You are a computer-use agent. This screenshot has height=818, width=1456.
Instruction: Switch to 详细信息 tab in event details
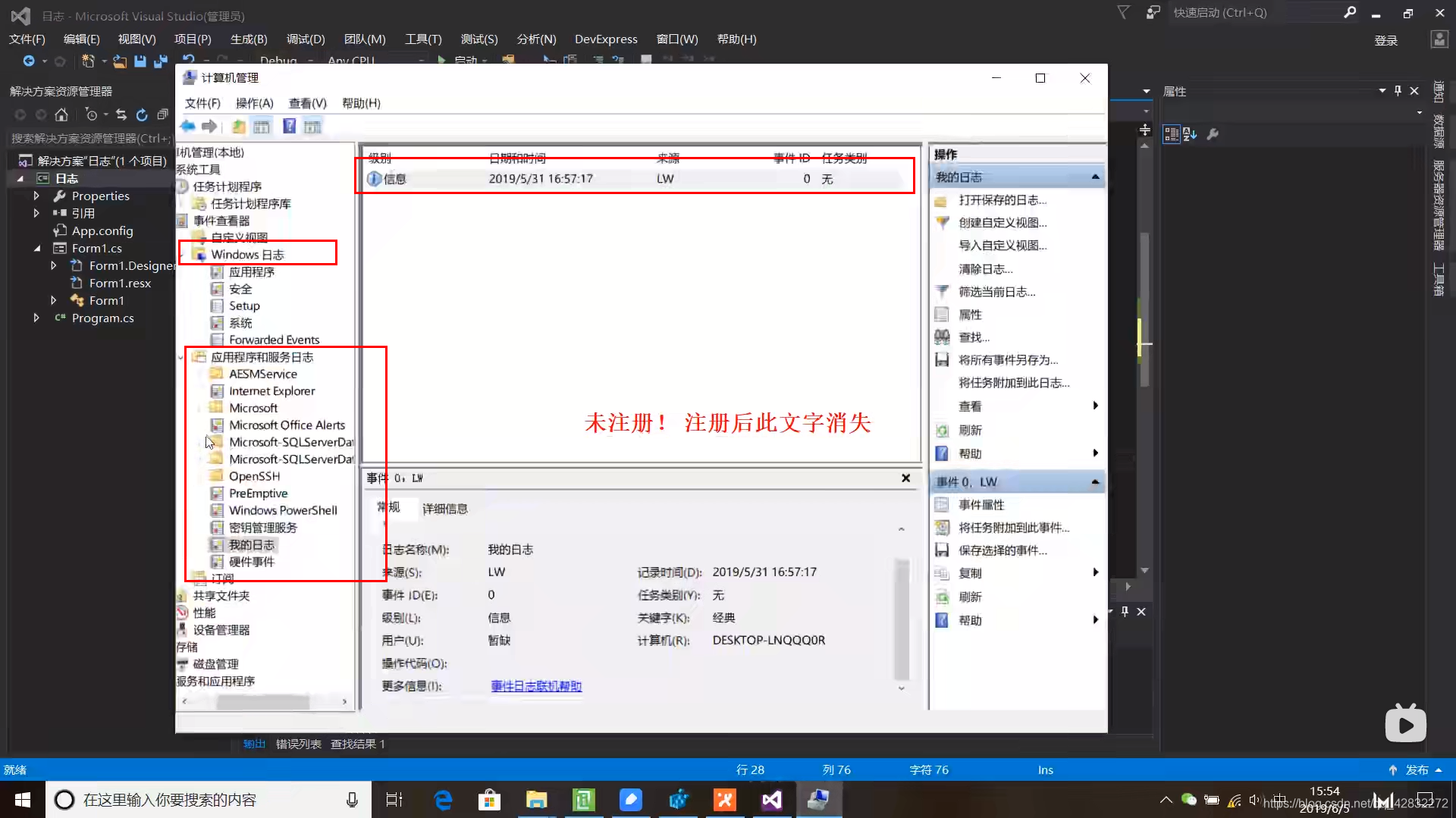[444, 508]
